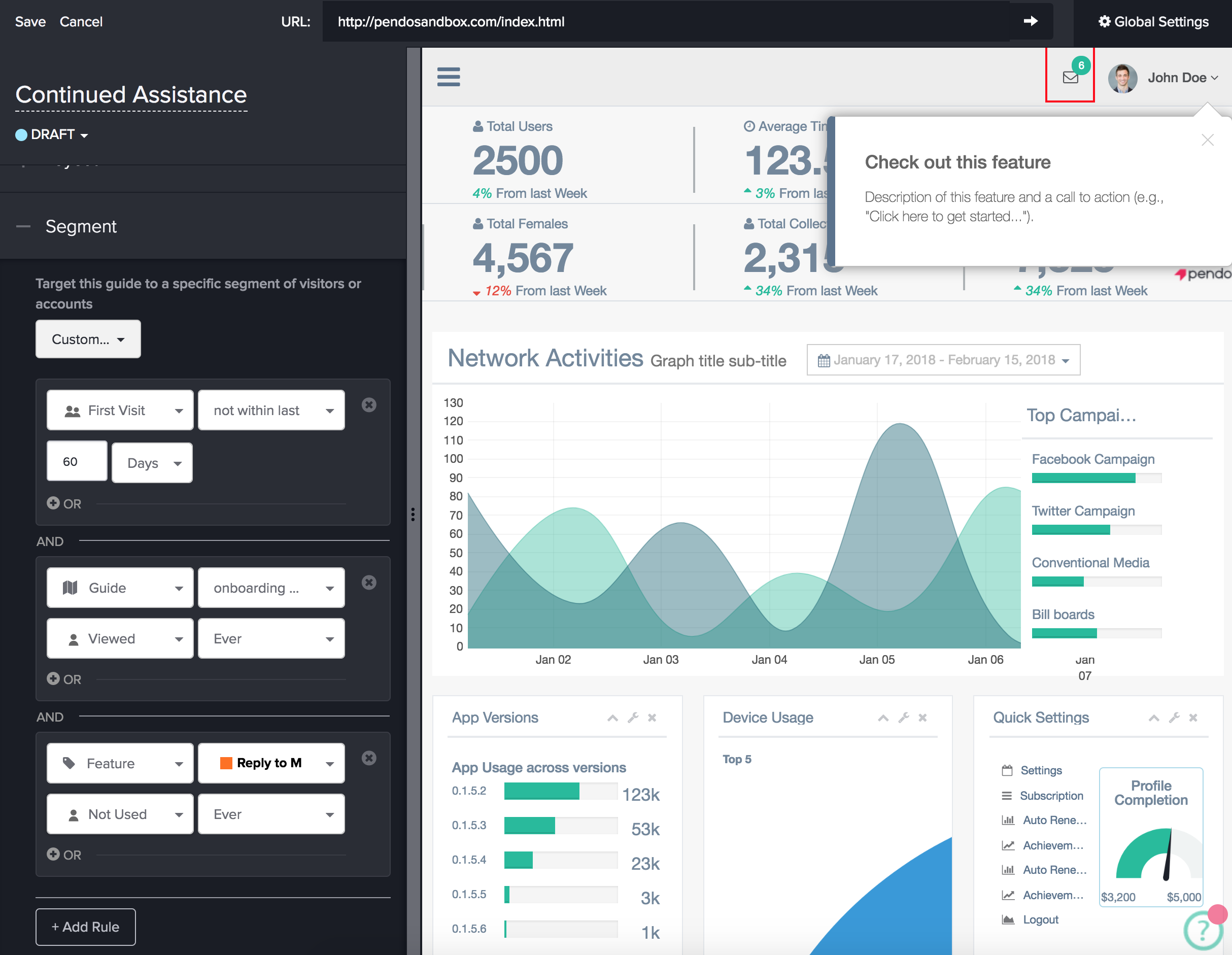Viewport: 1232px width, 955px height.
Task: Open the Custom segment dropdown
Action: [x=88, y=339]
